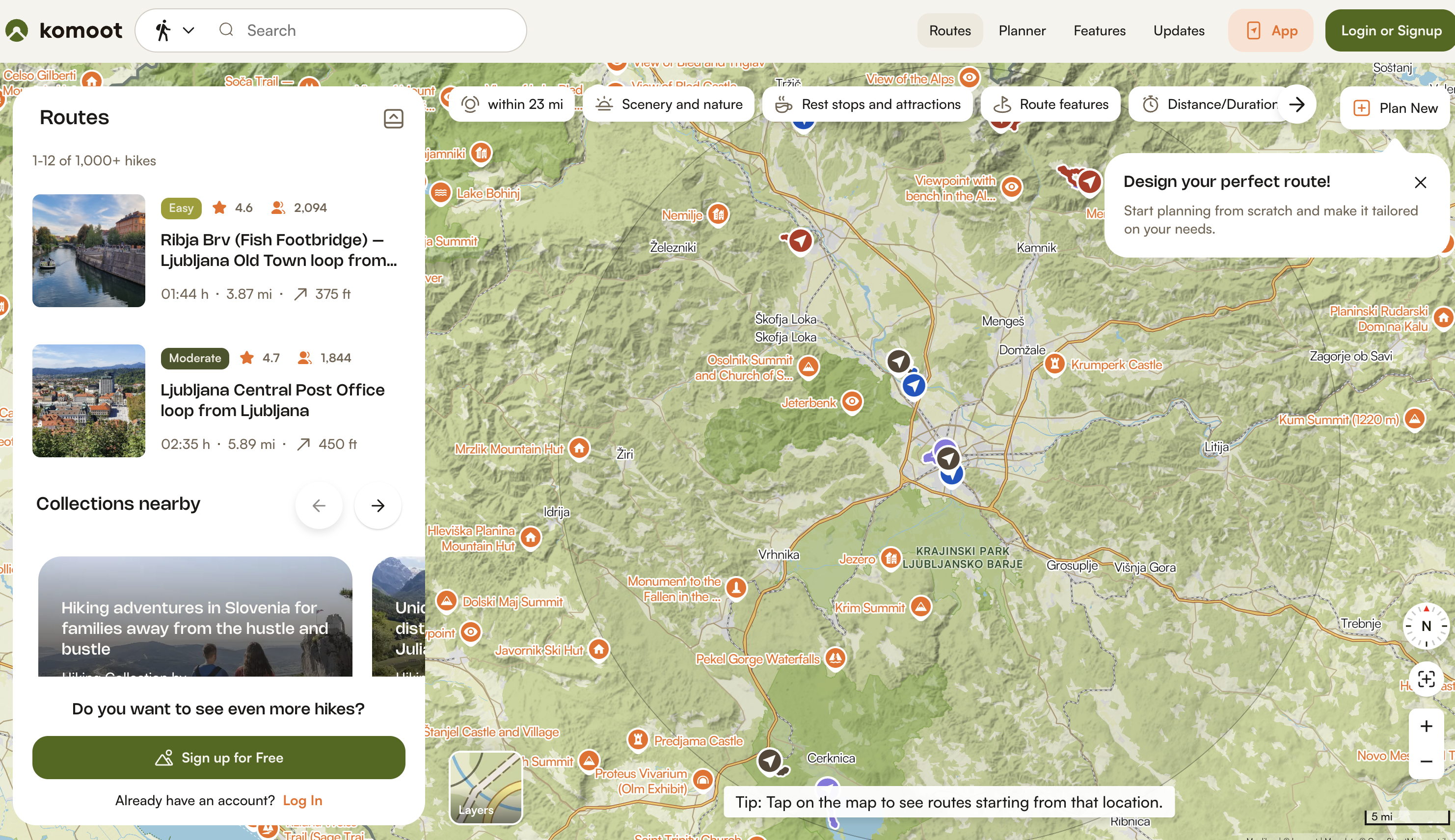Select the Monument to the Fallen marker
Viewport: 1455px width, 840px height.
tap(736, 588)
